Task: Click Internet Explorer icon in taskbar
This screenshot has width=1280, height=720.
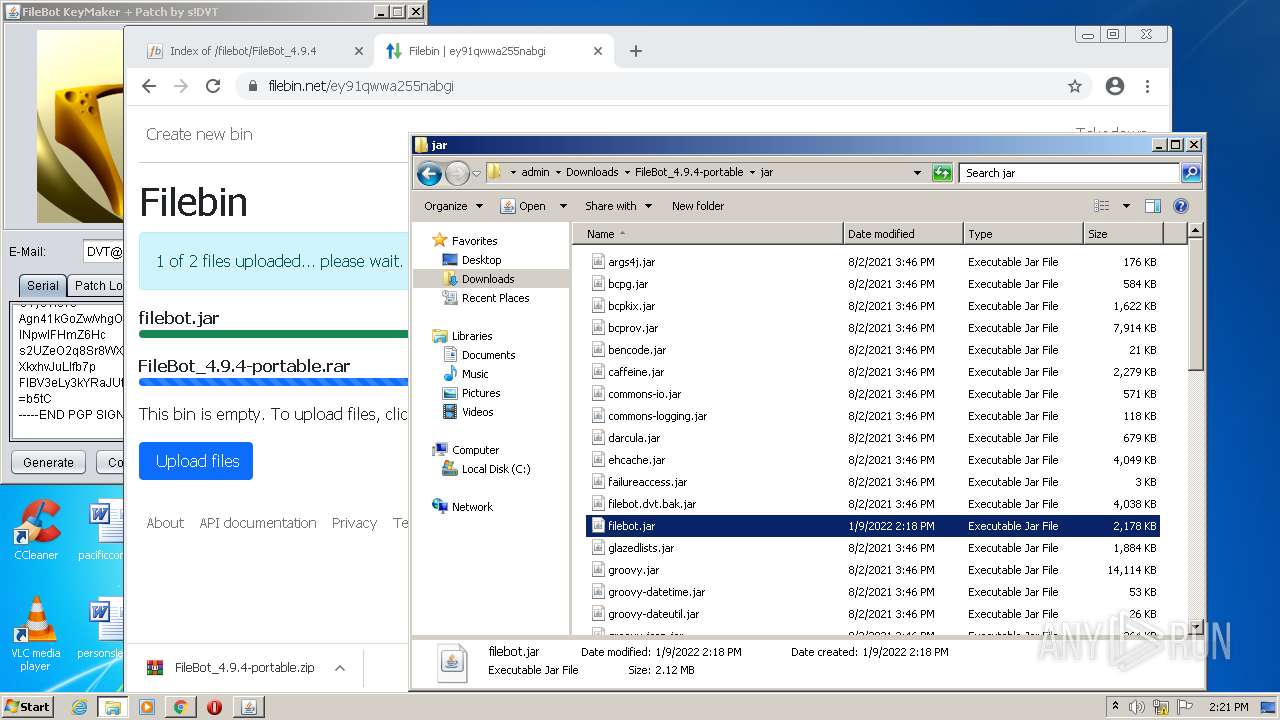Action: [79, 707]
